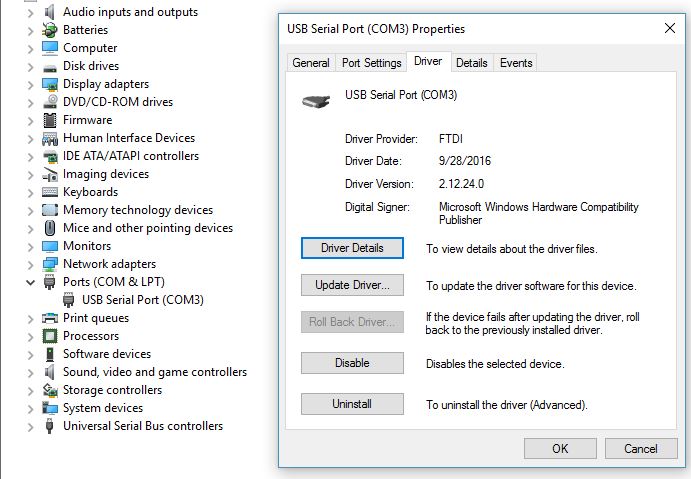
Task: Click the Uninstall driver button
Action: click(352, 404)
